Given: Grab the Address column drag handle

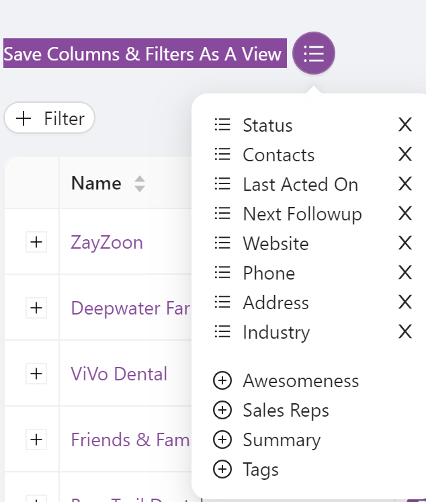Looking at the screenshot, I should (222, 302).
